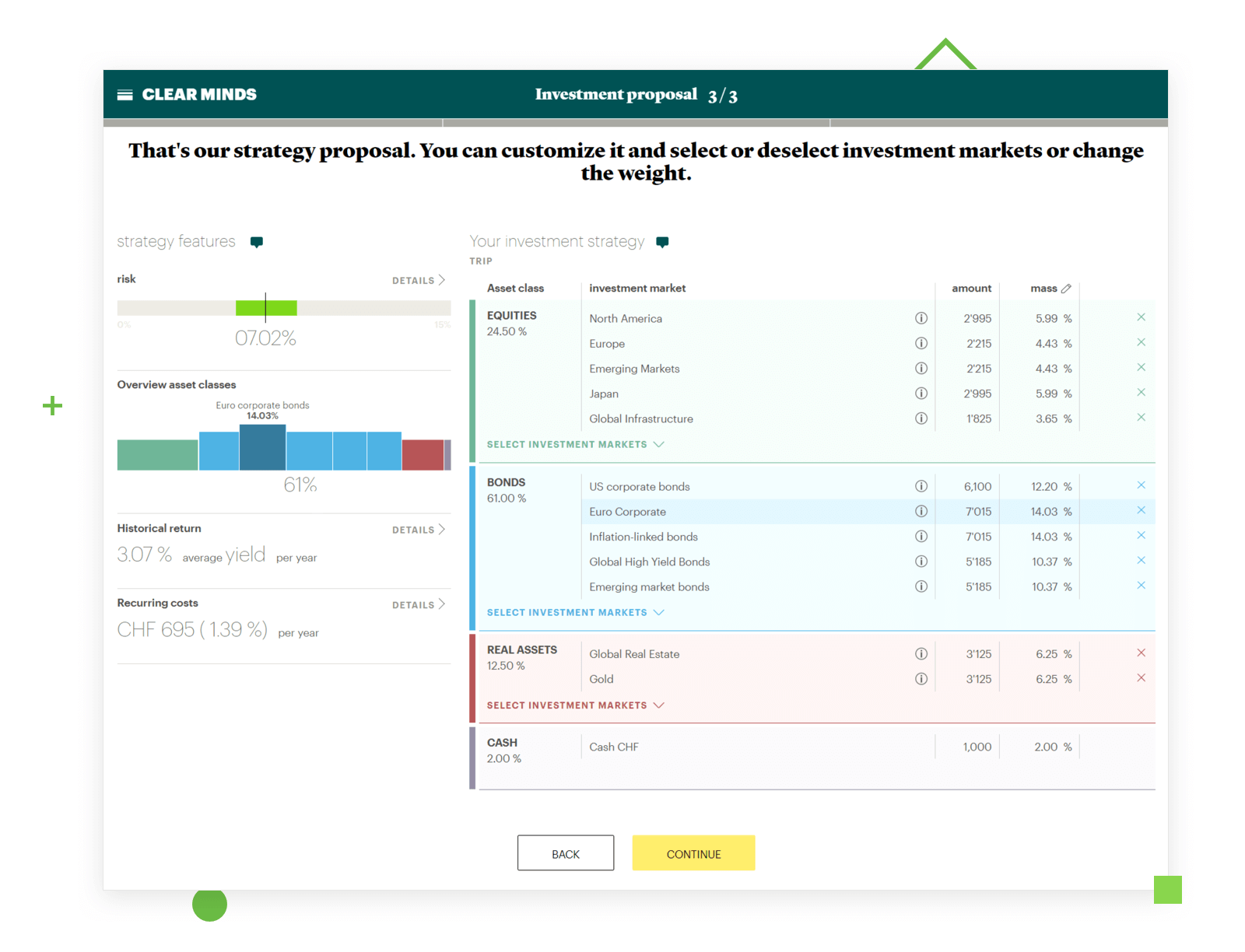
Task: Click the BACK button
Action: pyautogui.click(x=566, y=852)
